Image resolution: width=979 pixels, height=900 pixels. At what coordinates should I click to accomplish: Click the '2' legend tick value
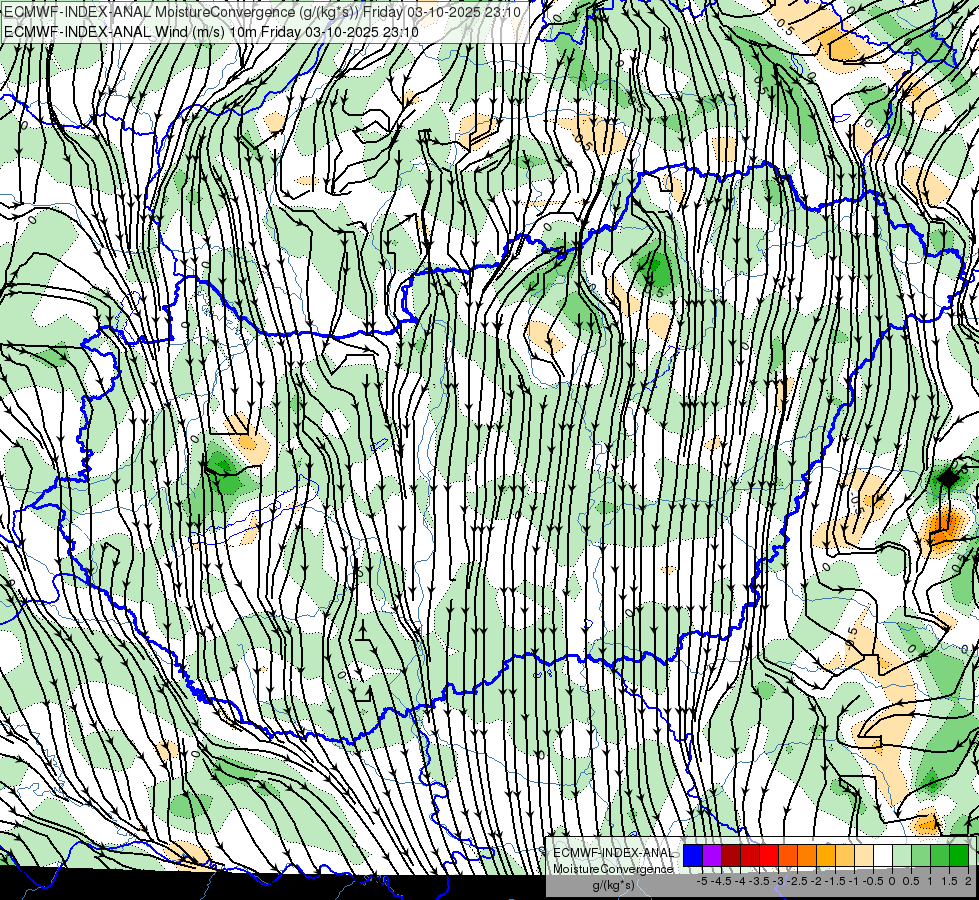(968, 881)
